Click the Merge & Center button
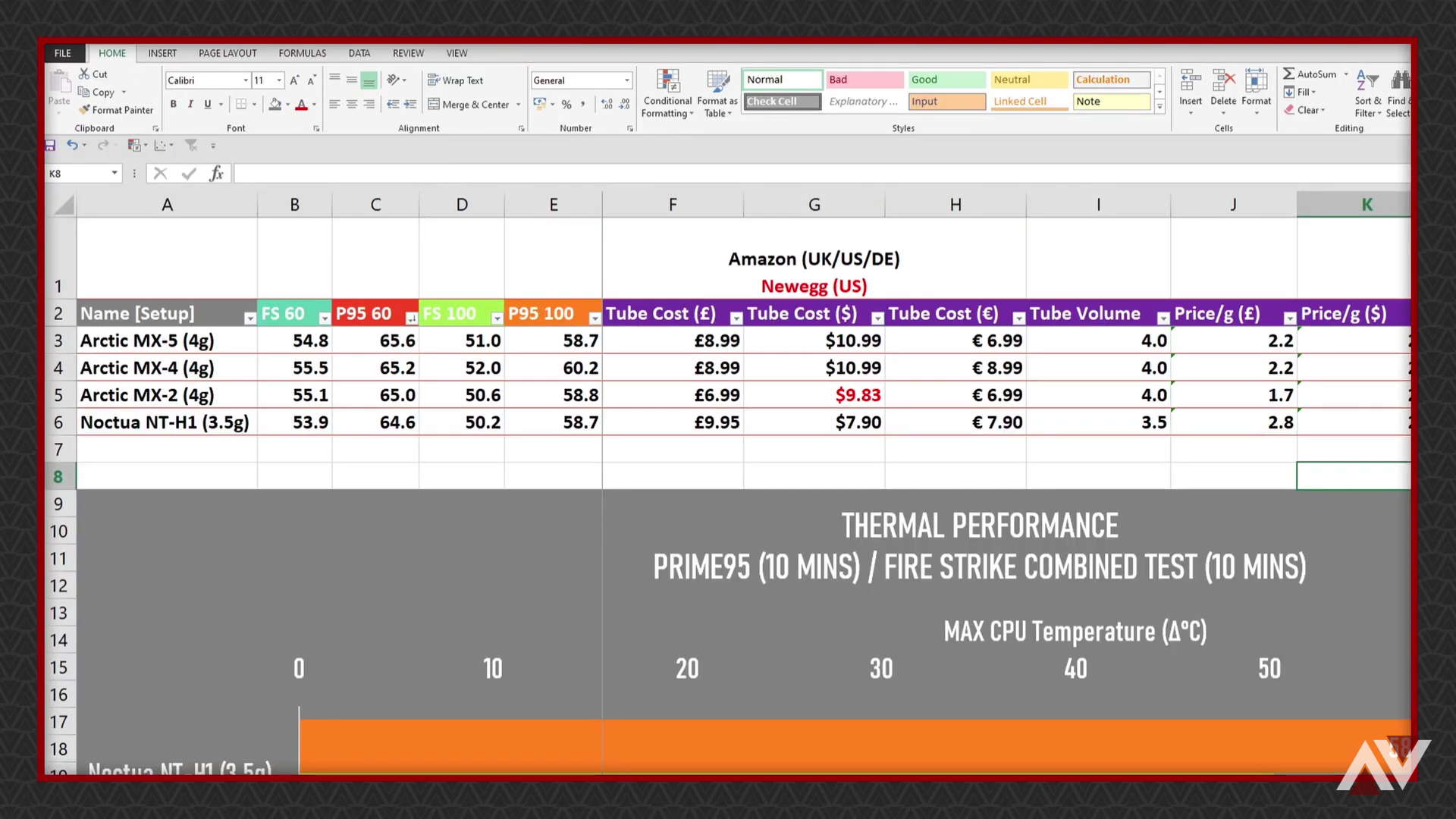 click(468, 105)
